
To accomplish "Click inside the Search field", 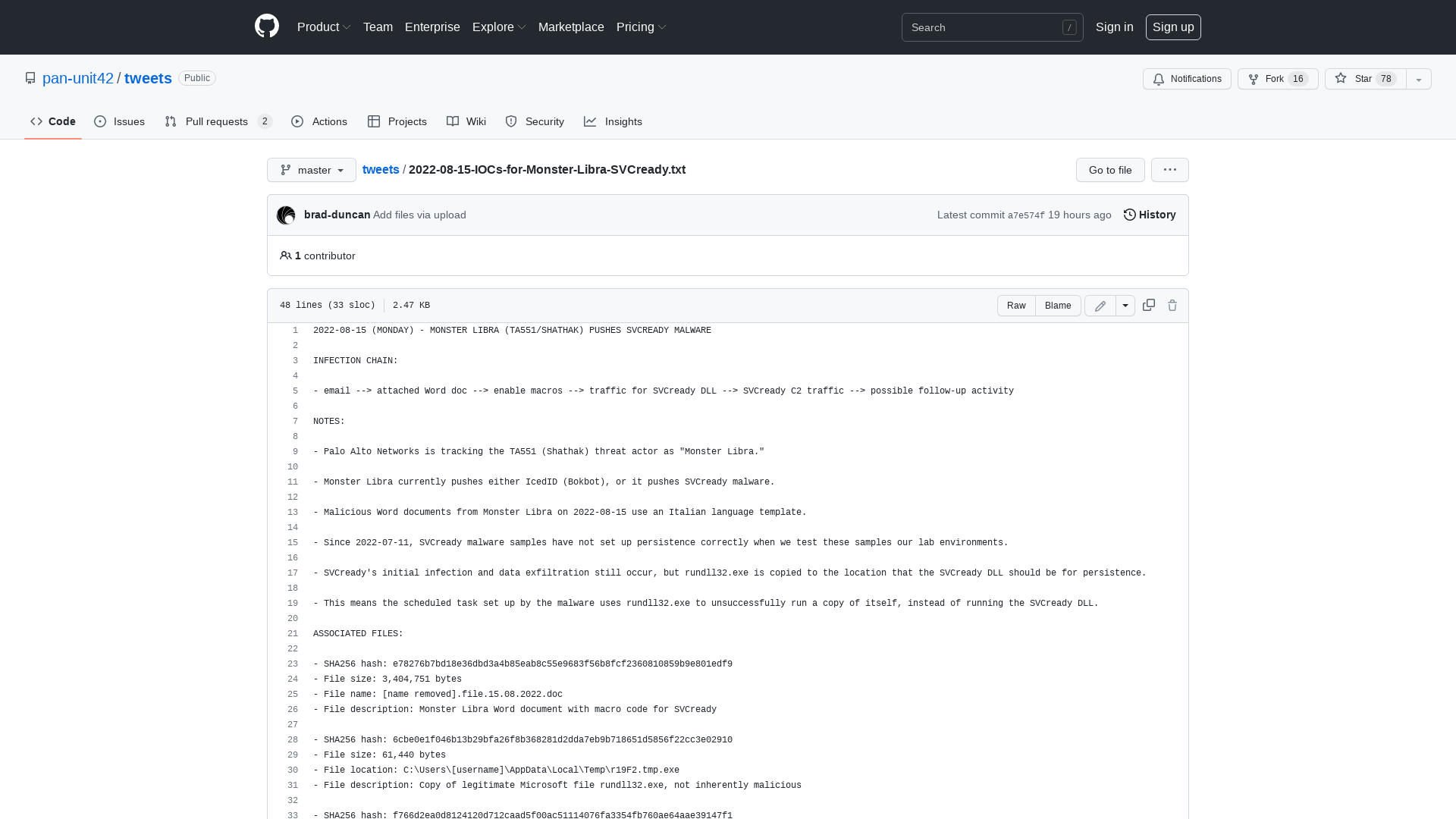I will (986, 27).
